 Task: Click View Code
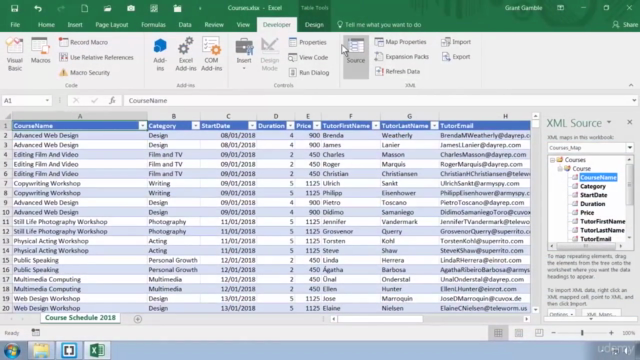308,58
